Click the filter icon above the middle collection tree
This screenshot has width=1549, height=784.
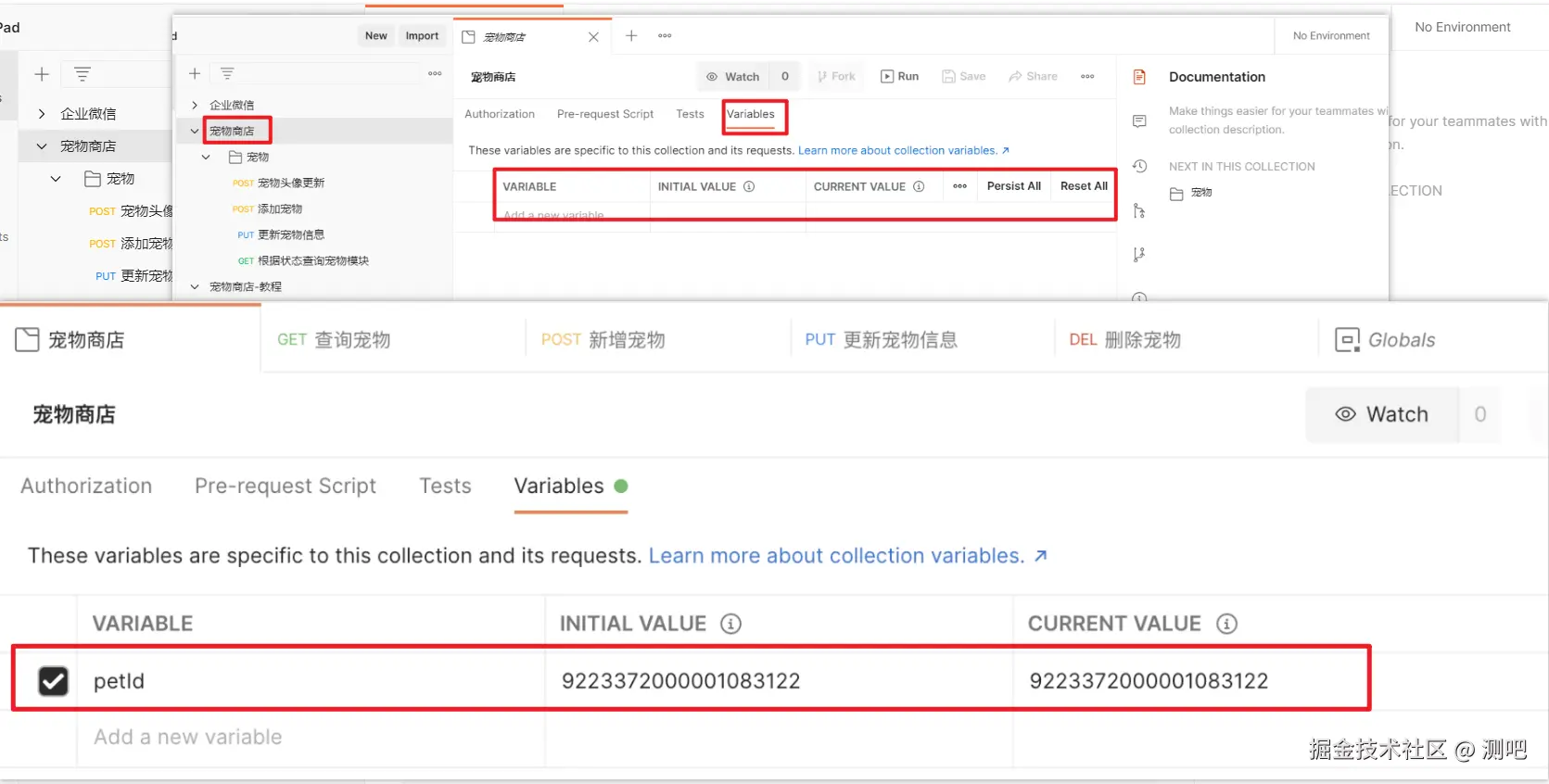(227, 73)
